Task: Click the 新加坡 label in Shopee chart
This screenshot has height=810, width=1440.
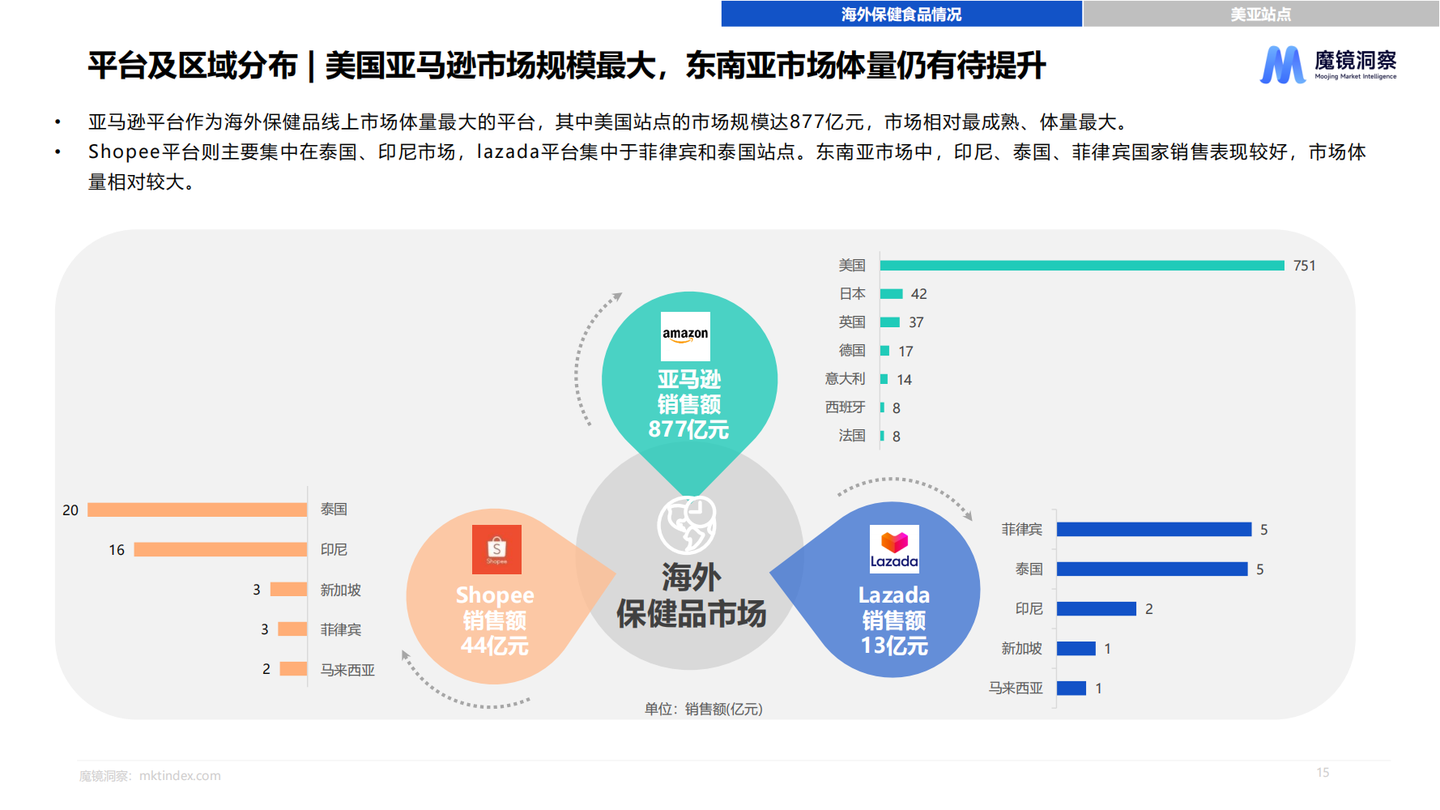Action: pyautogui.click(x=341, y=590)
